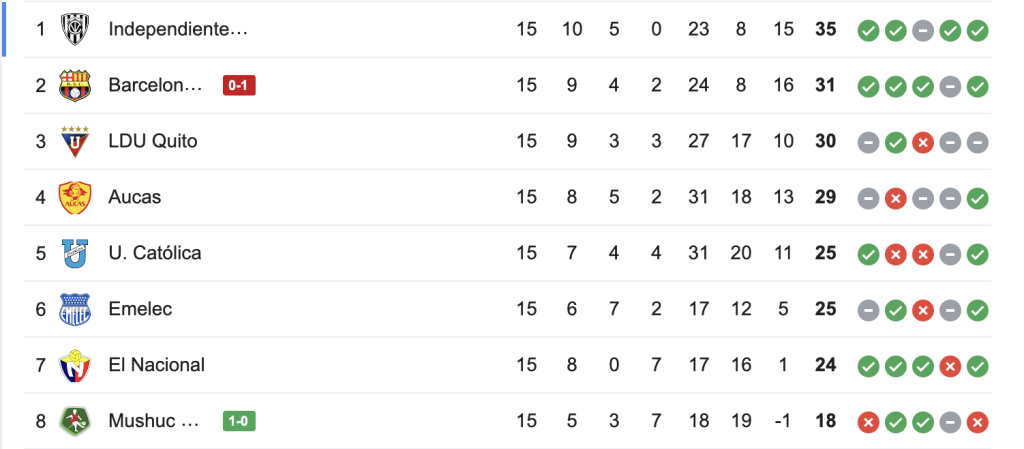
Task: Click the El Nacional club crest
Action: click(75, 365)
